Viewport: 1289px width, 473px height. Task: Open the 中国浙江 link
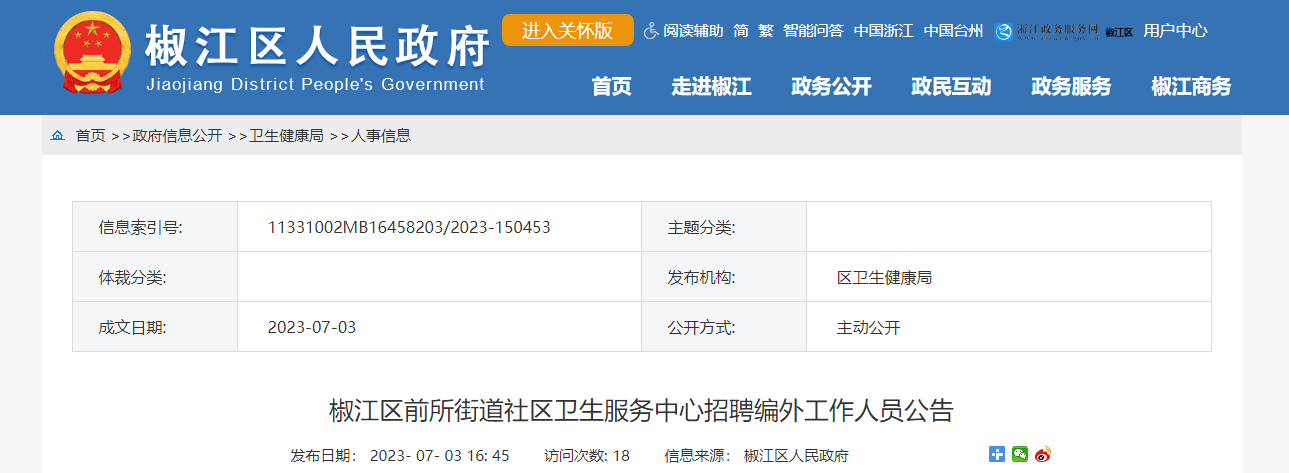tap(883, 31)
